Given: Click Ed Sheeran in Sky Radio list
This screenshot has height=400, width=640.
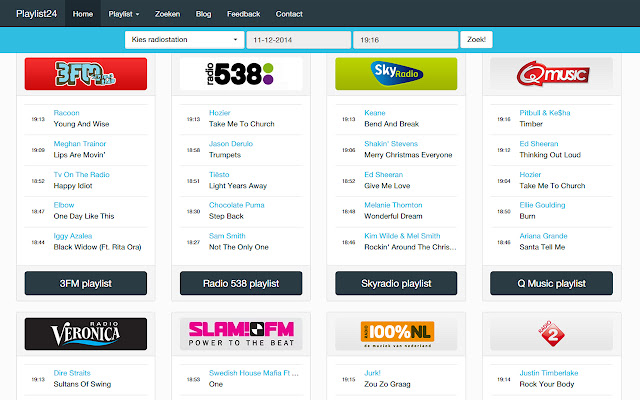Looking at the screenshot, I should 384,174.
